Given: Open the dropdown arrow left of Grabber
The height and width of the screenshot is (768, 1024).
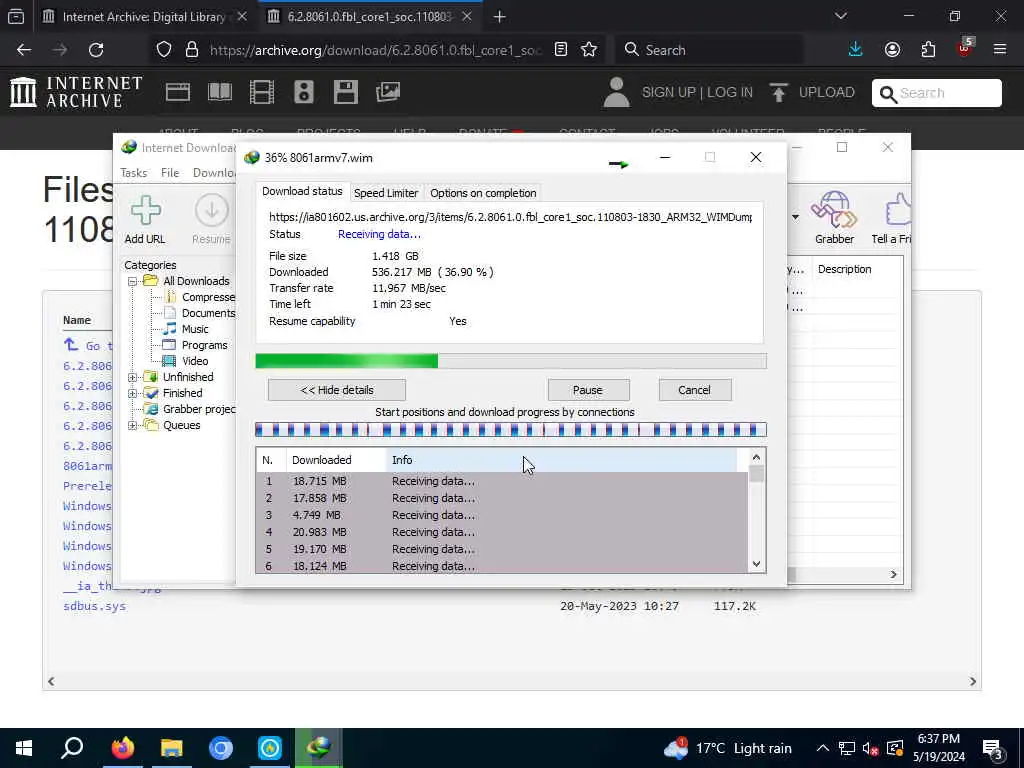Looking at the screenshot, I should pos(795,217).
